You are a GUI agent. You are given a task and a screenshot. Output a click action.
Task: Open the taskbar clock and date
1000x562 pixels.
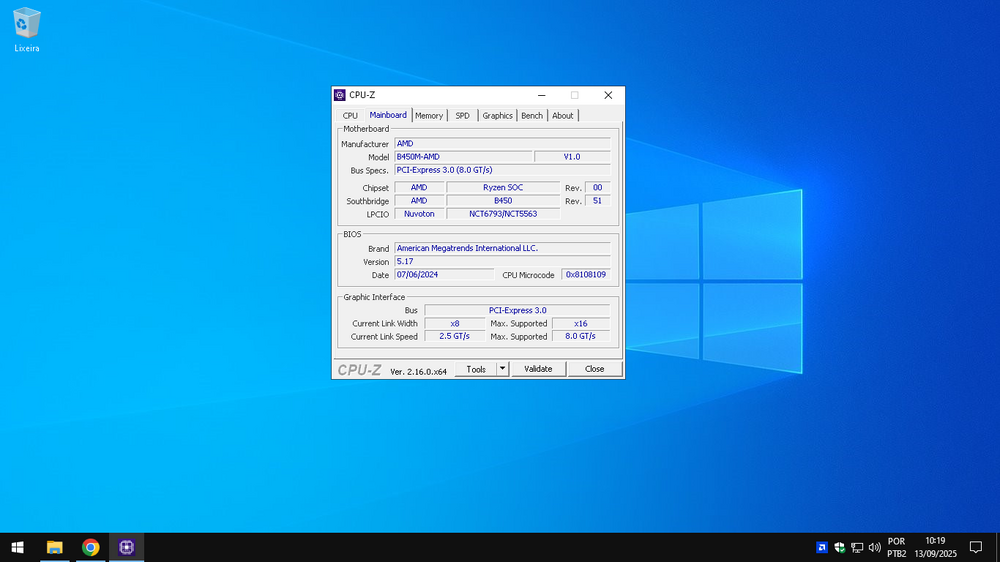click(935, 547)
